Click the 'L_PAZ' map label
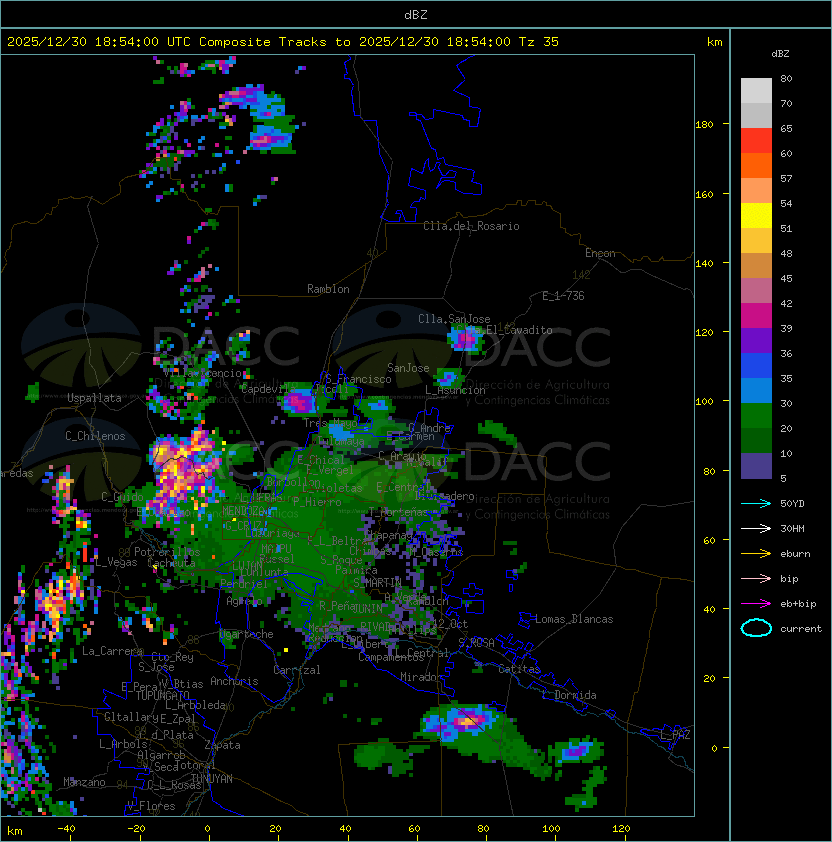The height and width of the screenshot is (842, 832). tap(675, 735)
